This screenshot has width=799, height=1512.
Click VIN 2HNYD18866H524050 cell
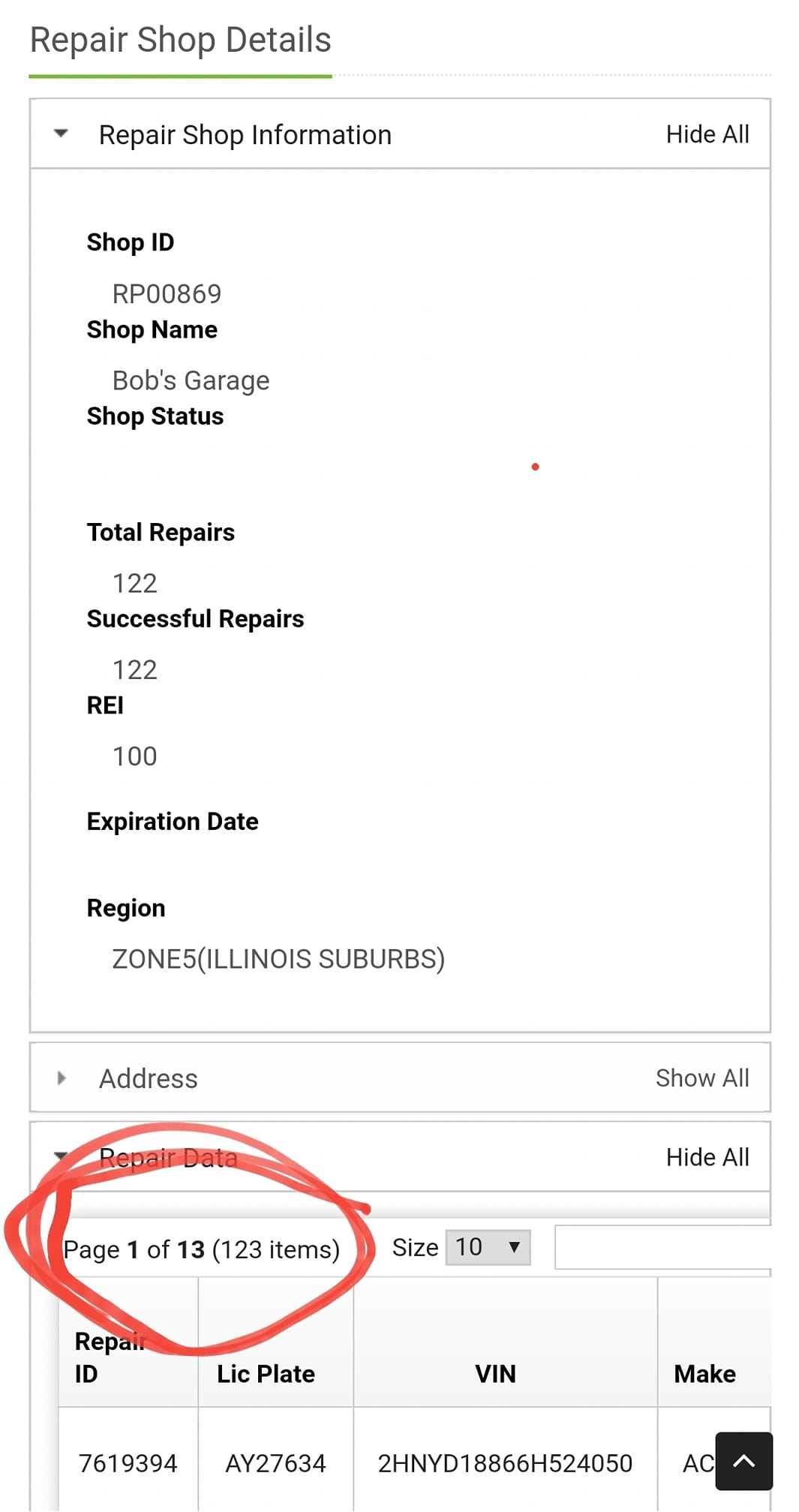click(505, 1462)
